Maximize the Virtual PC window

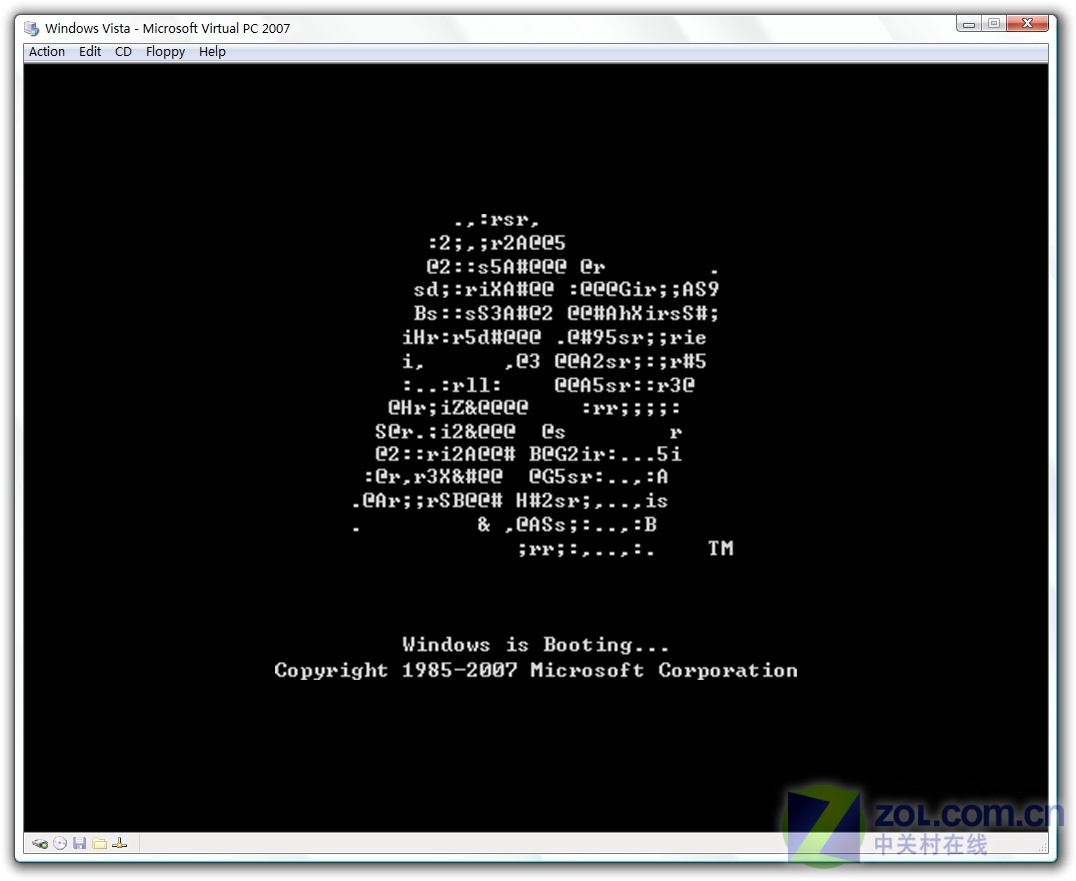click(x=994, y=23)
